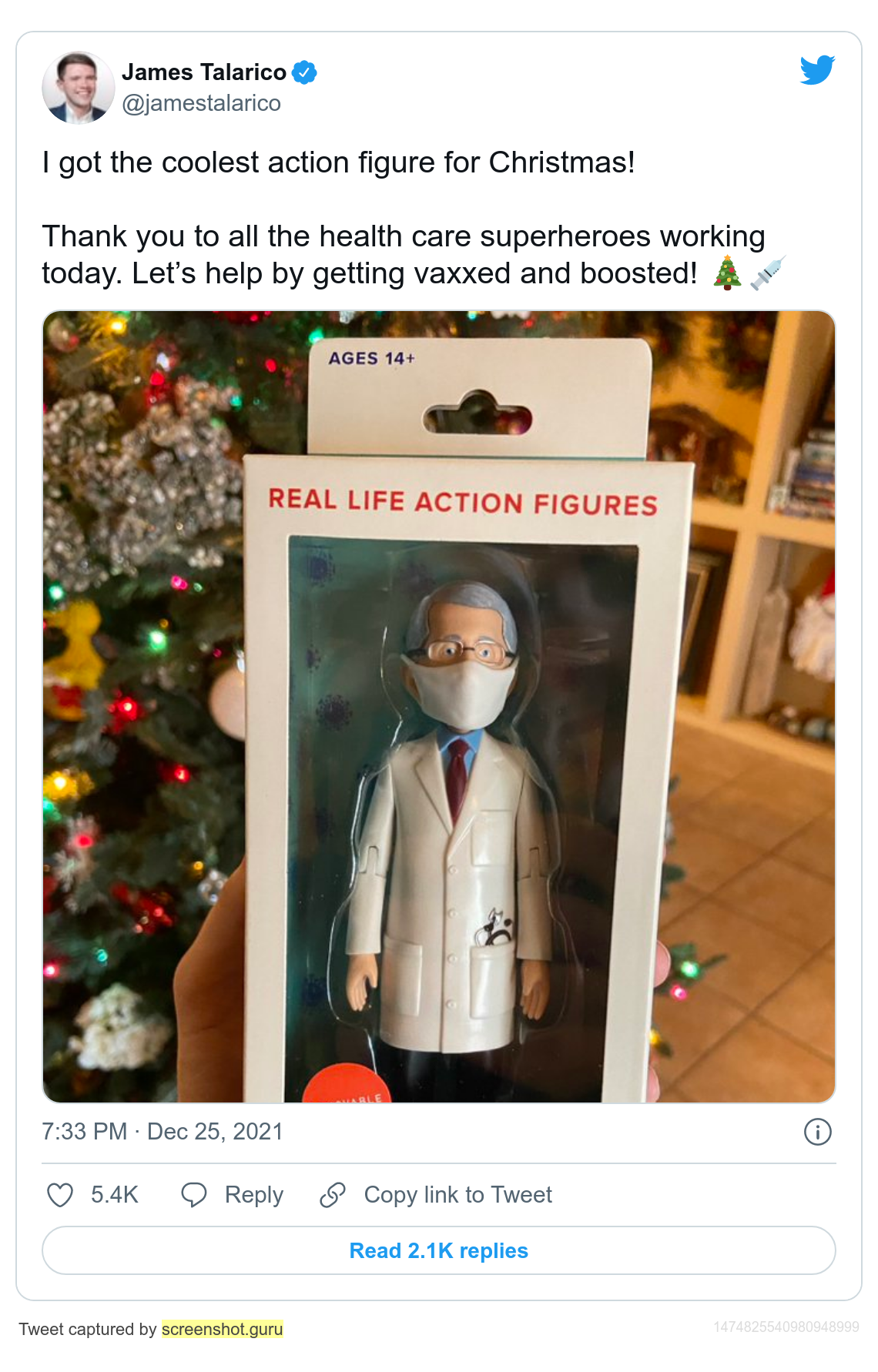Click the Twitter bird logo

817,70
